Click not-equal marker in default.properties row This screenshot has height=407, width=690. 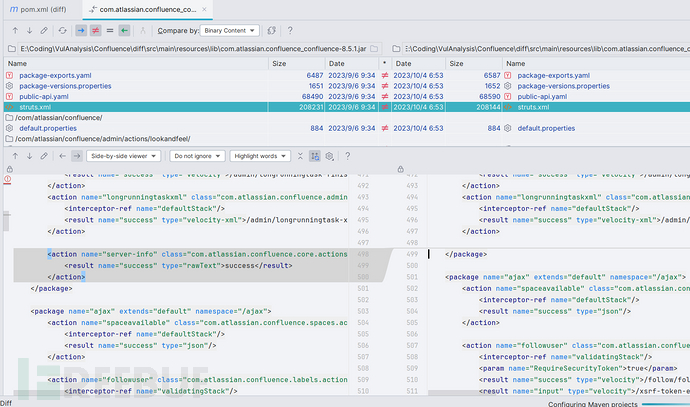point(385,128)
